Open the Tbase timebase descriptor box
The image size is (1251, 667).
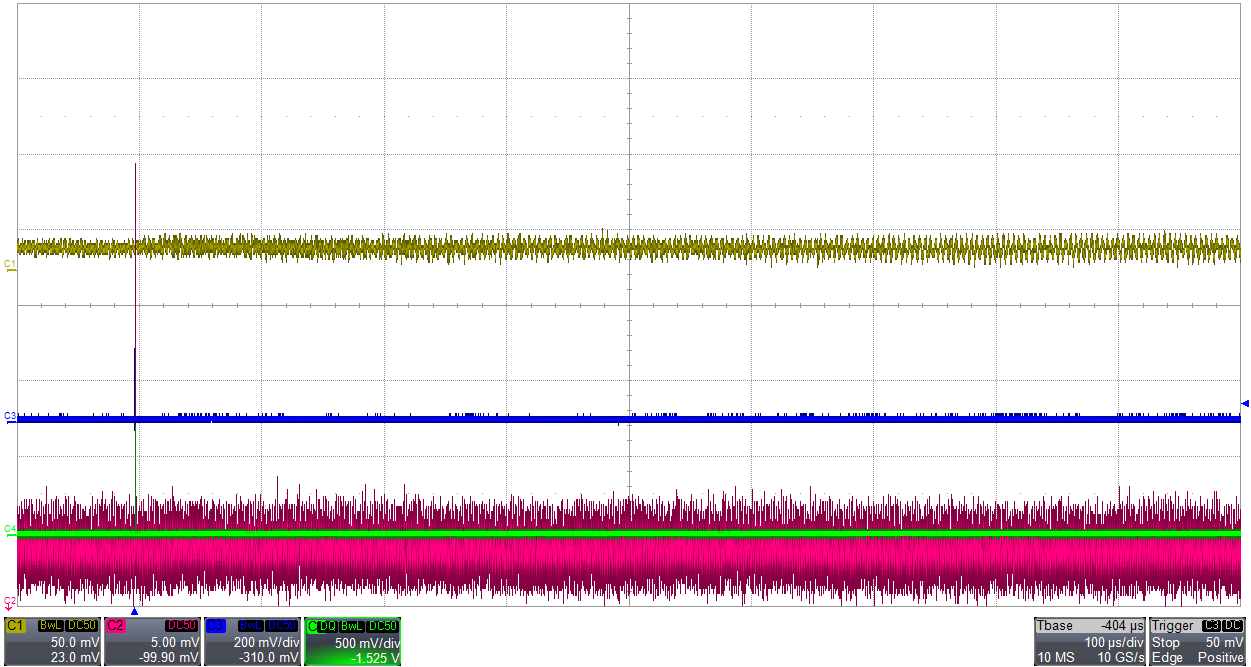pyautogui.click(x=1090, y=641)
